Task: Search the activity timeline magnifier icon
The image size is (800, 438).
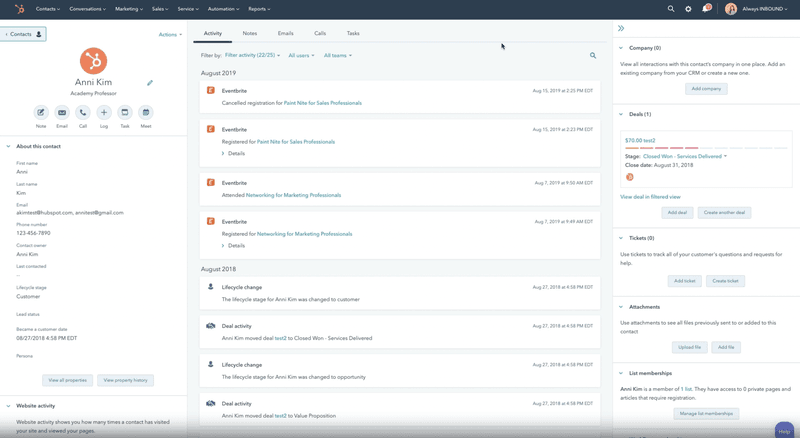Action: [x=593, y=55]
